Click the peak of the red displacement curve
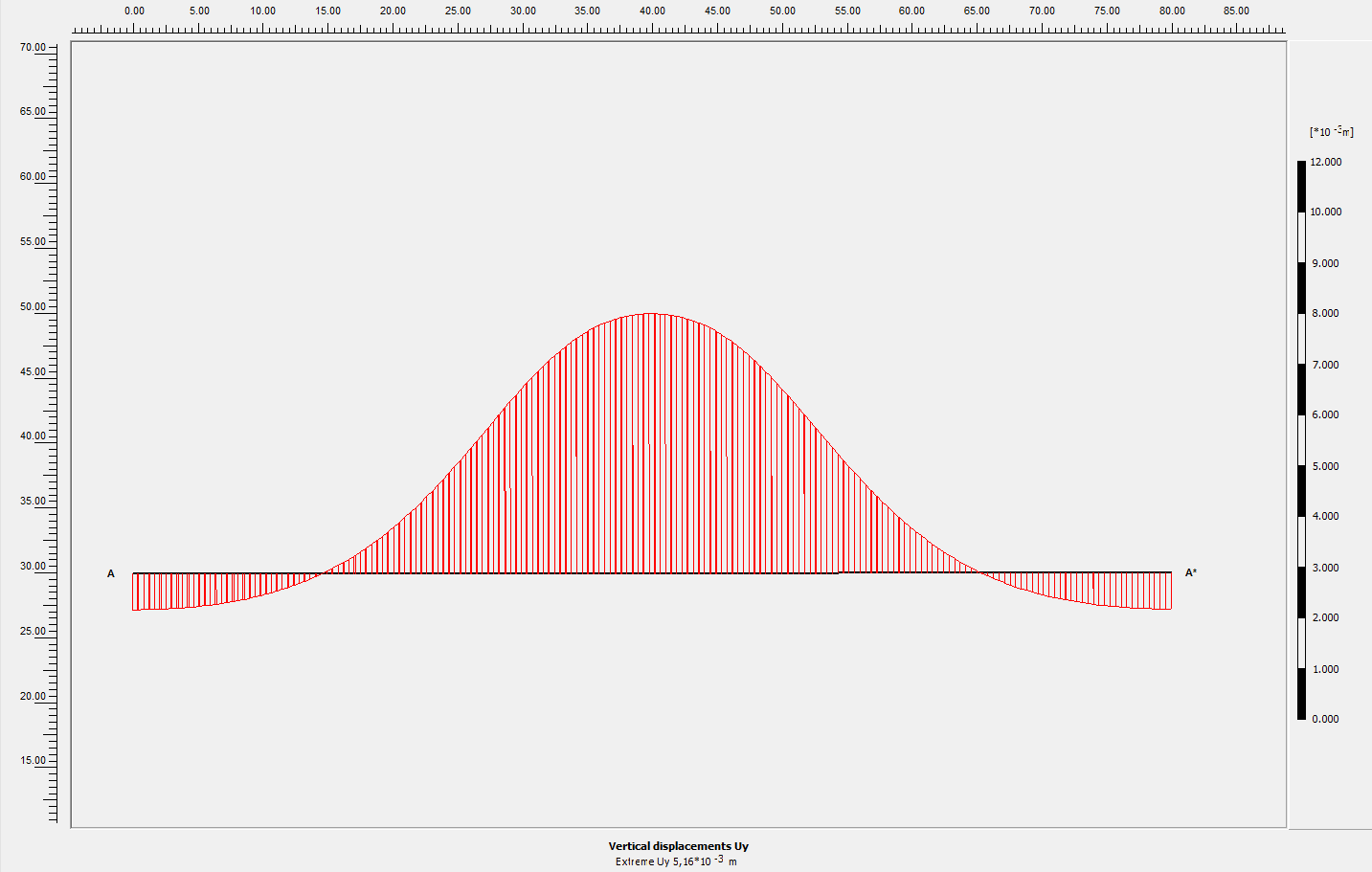Image resolution: width=1372 pixels, height=872 pixels. pos(651,314)
